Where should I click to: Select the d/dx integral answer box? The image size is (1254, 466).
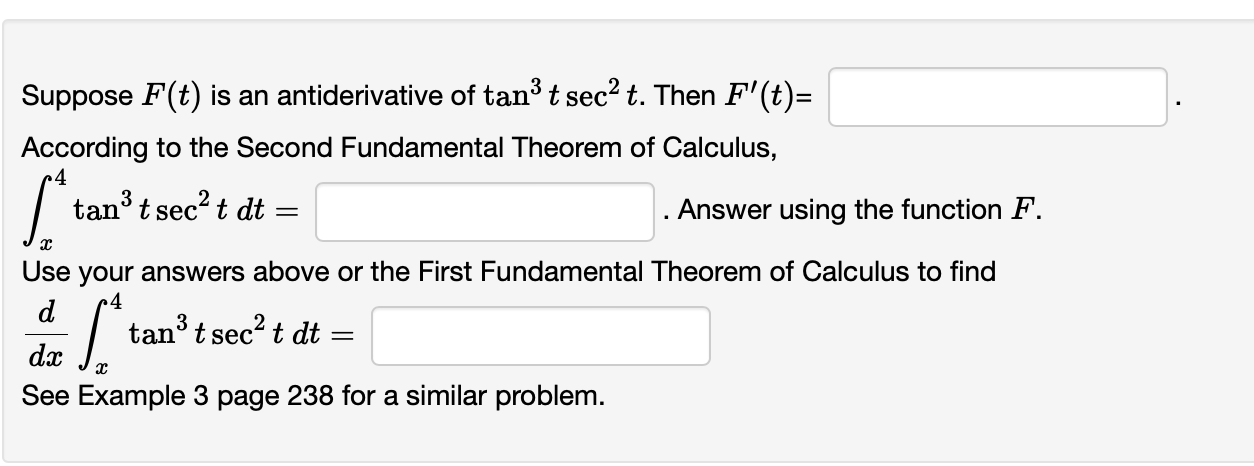point(541,336)
